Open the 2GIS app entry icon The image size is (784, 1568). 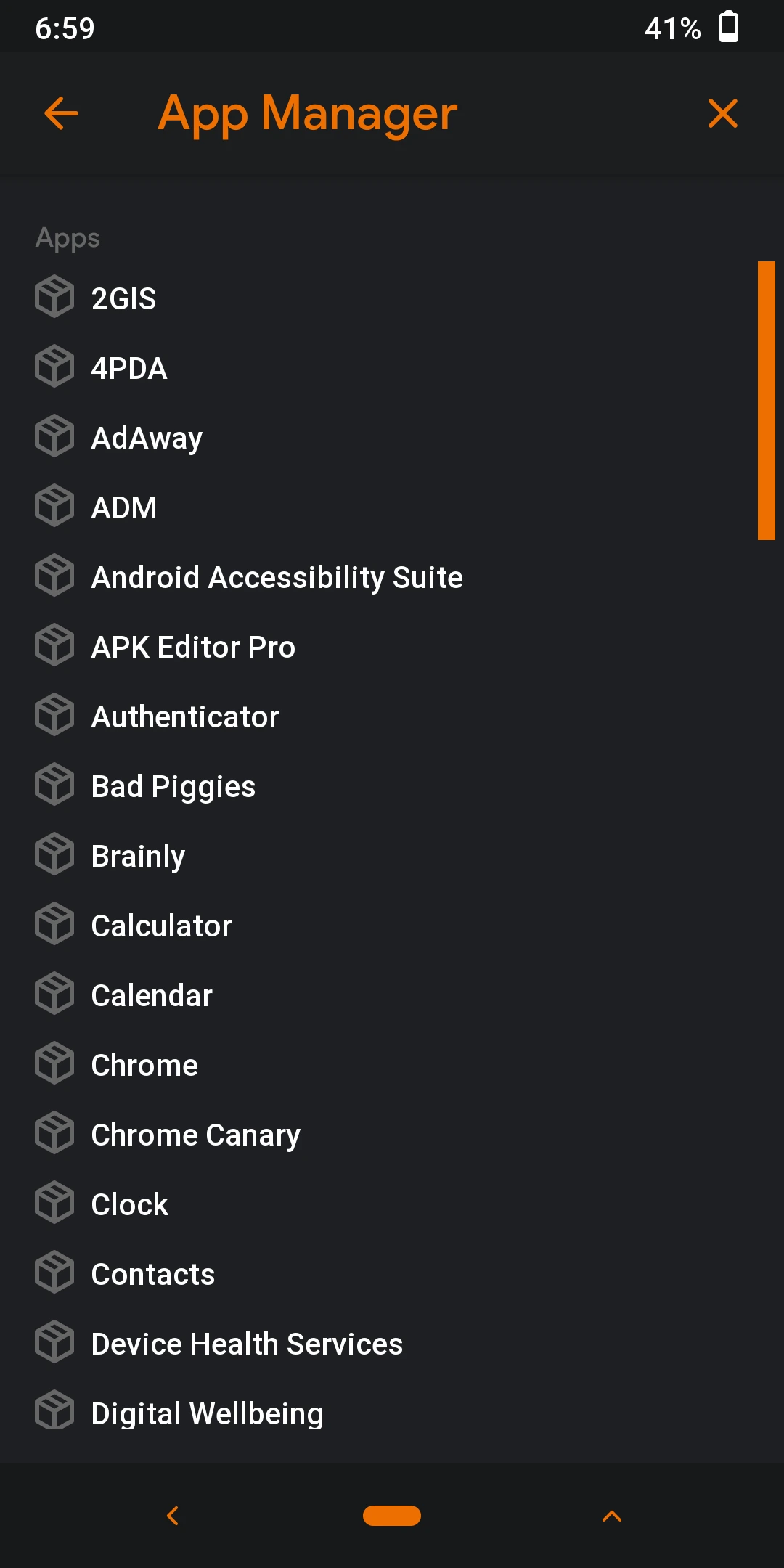[54, 297]
